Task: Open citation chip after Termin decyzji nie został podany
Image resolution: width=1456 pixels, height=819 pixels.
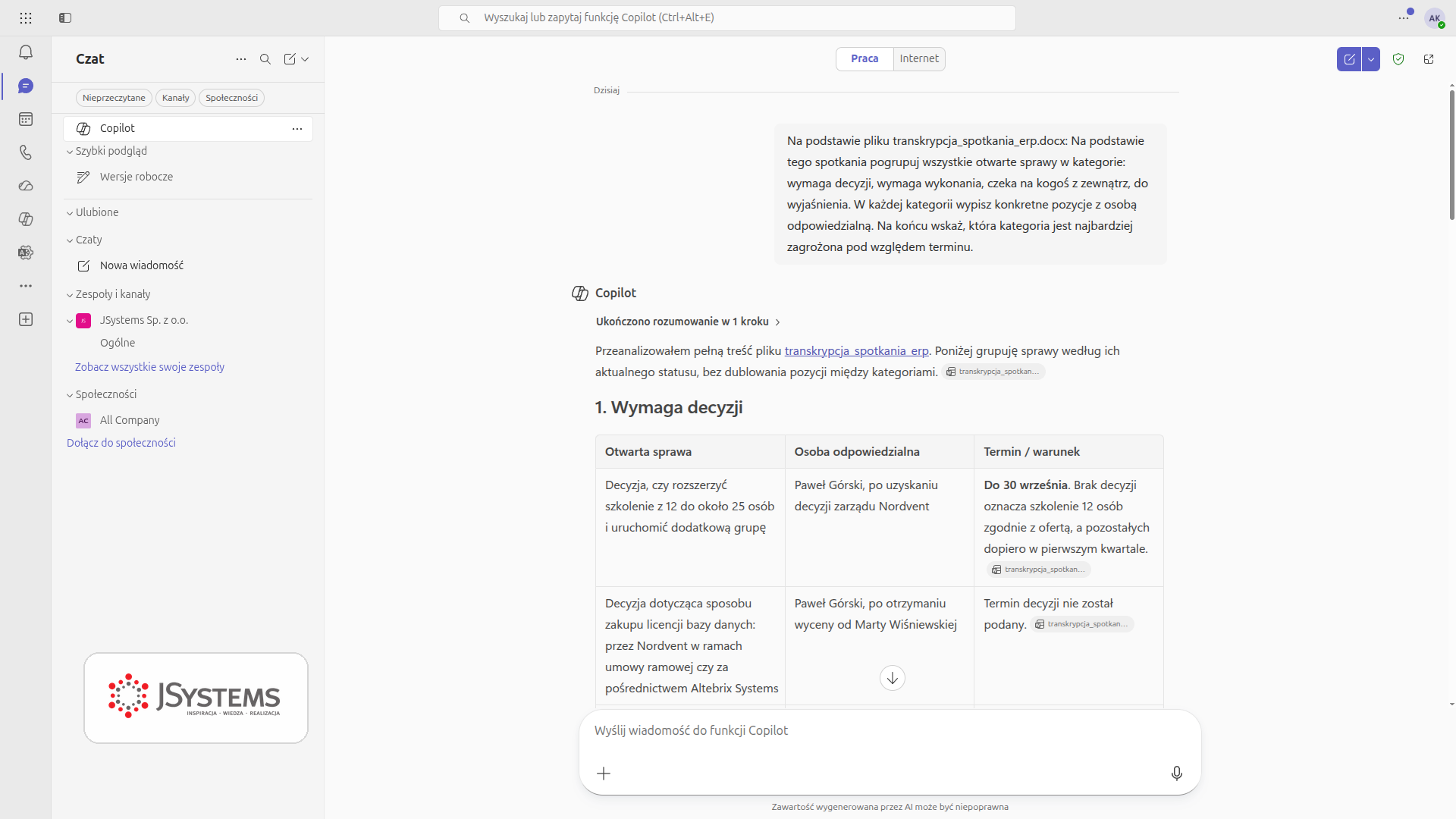Action: 1082,624
